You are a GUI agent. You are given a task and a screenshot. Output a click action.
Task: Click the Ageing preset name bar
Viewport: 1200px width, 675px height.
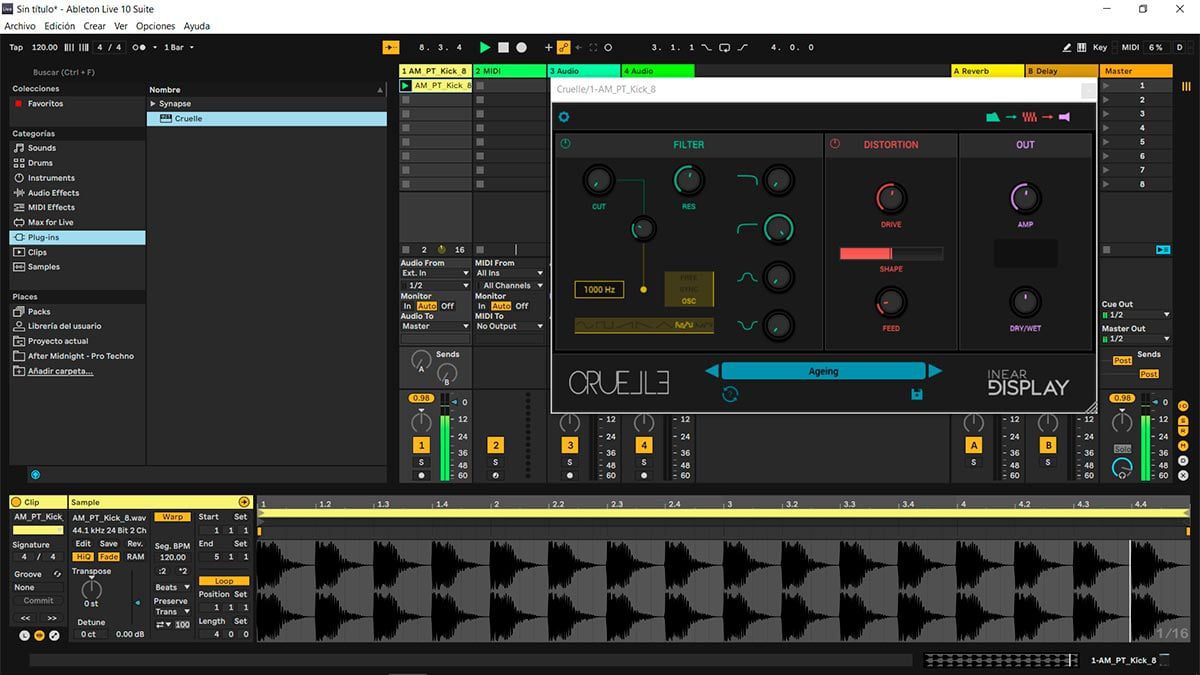pyautogui.click(x=823, y=371)
